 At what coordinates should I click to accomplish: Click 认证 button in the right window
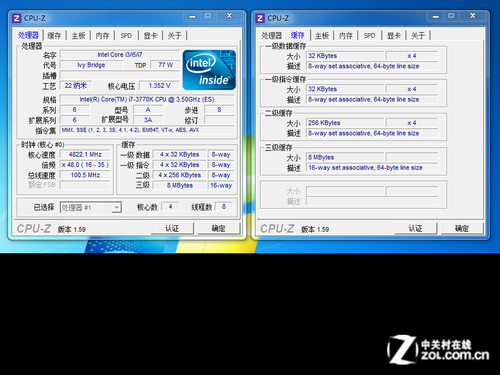pos(415,228)
